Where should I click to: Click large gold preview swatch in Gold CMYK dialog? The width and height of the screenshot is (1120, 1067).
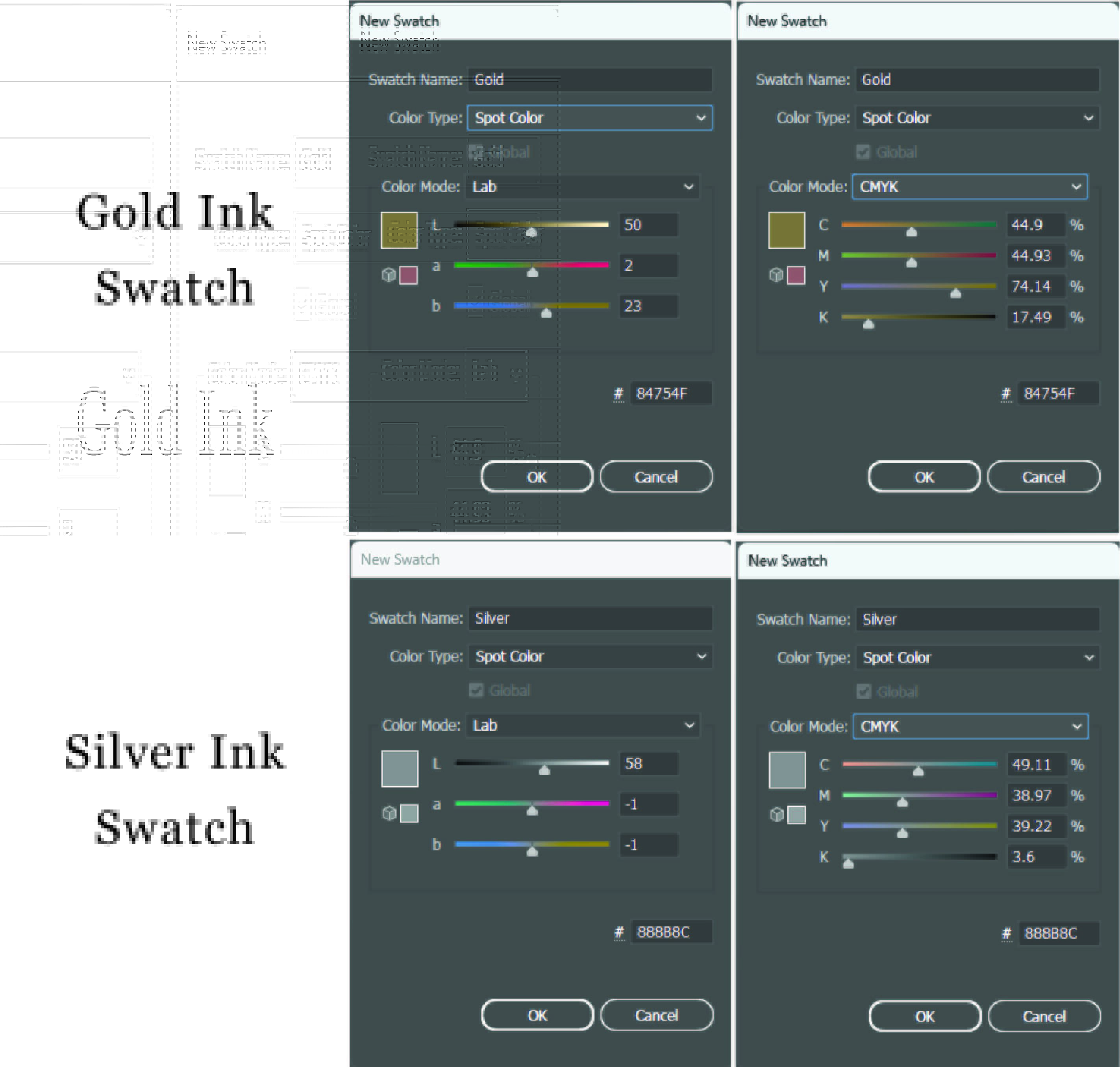click(x=787, y=230)
